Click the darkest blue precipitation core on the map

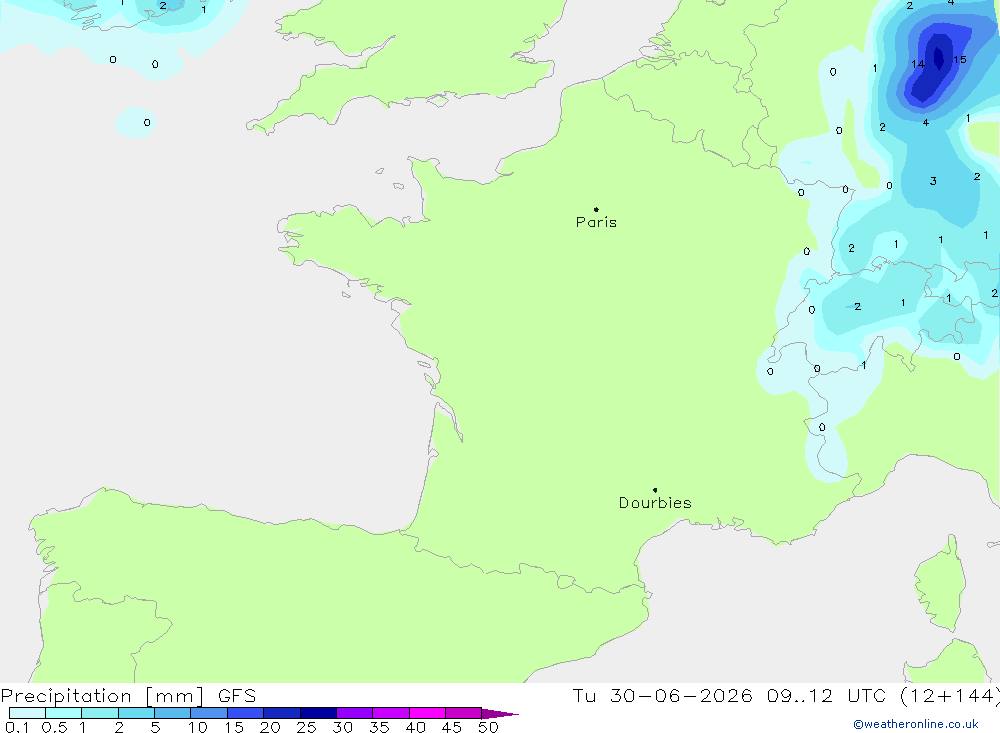pyautogui.click(x=938, y=57)
